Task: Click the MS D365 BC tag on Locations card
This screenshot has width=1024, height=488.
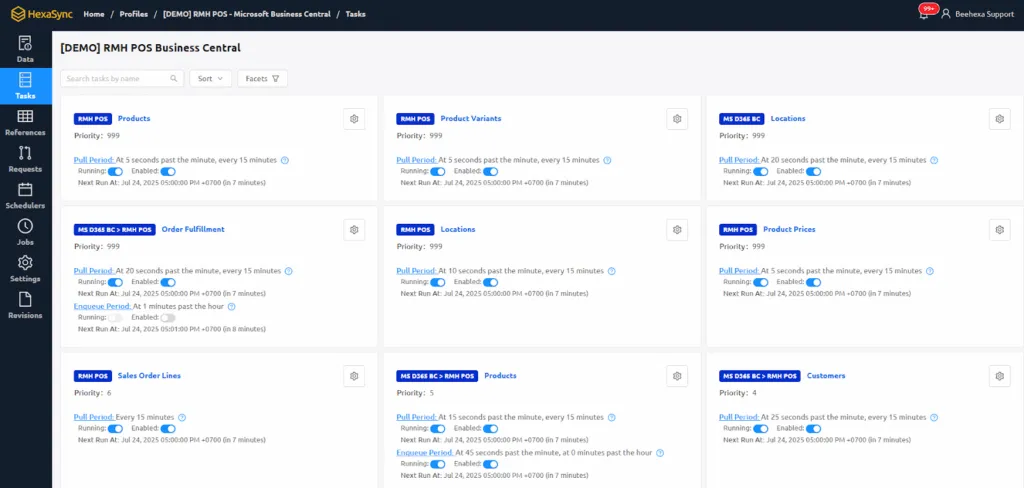Action: point(742,119)
